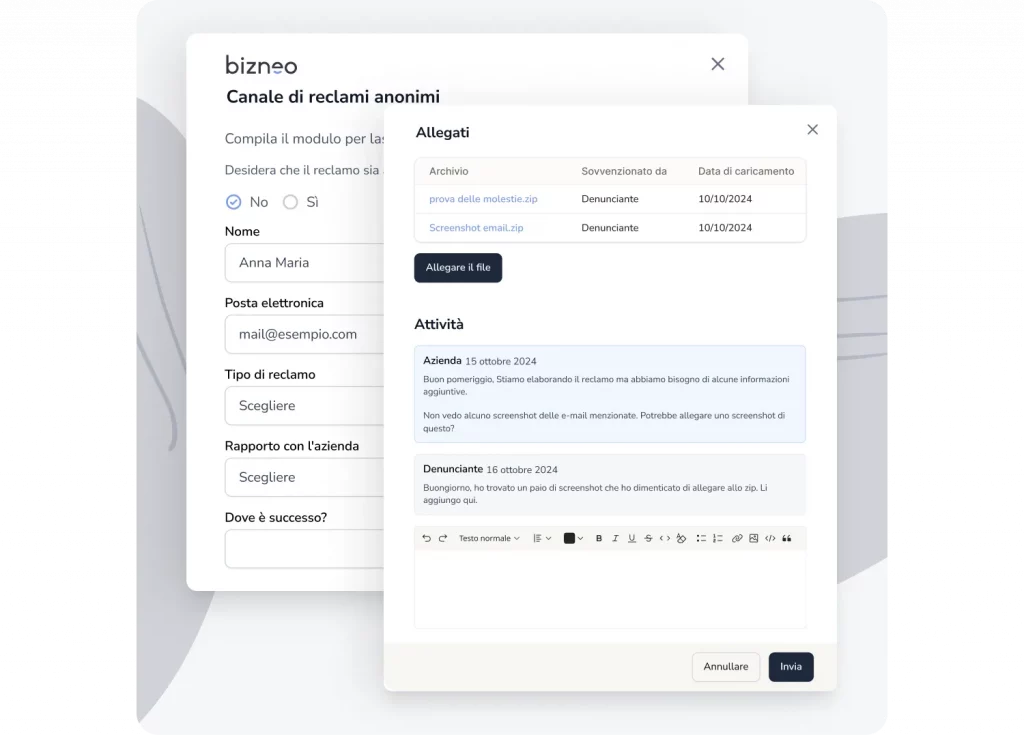Toggle bold formatting in the editor
The image size is (1024, 735).
coord(599,538)
